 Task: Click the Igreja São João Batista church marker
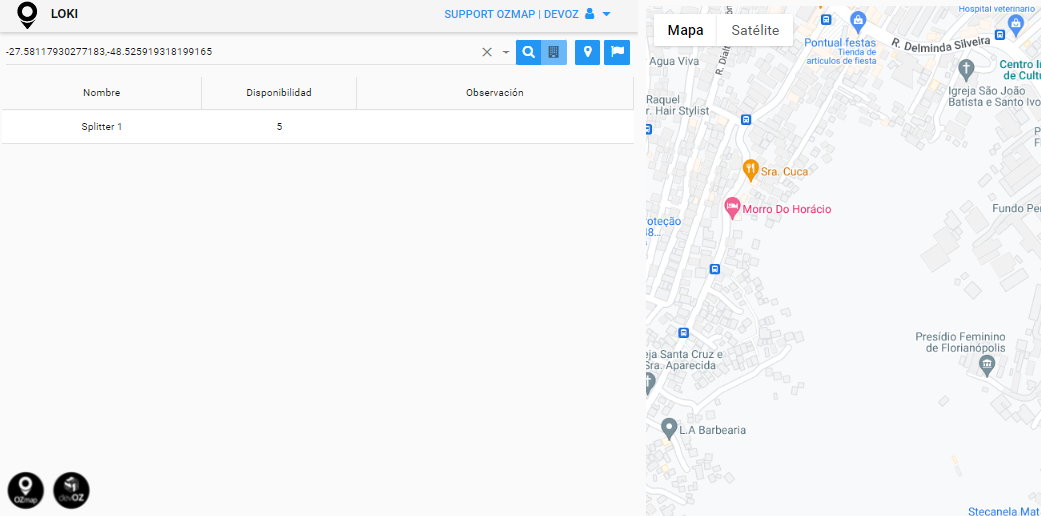(967, 68)
